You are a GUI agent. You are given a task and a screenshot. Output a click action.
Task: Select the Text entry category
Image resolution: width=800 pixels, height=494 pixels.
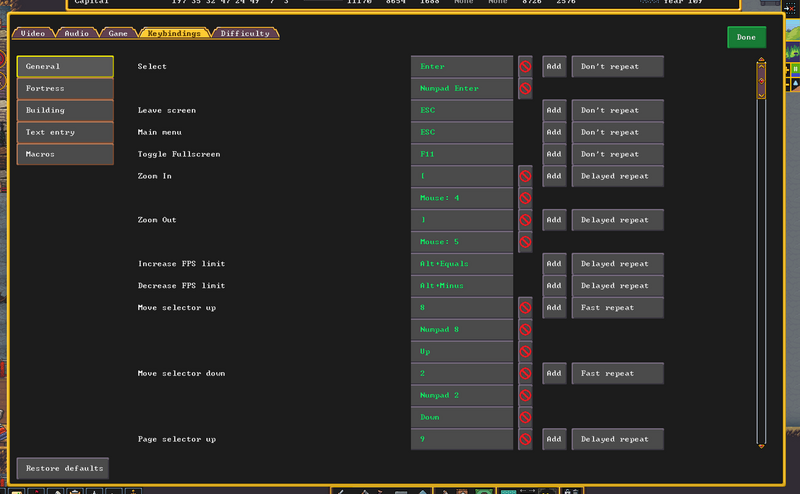click(65, 132)
